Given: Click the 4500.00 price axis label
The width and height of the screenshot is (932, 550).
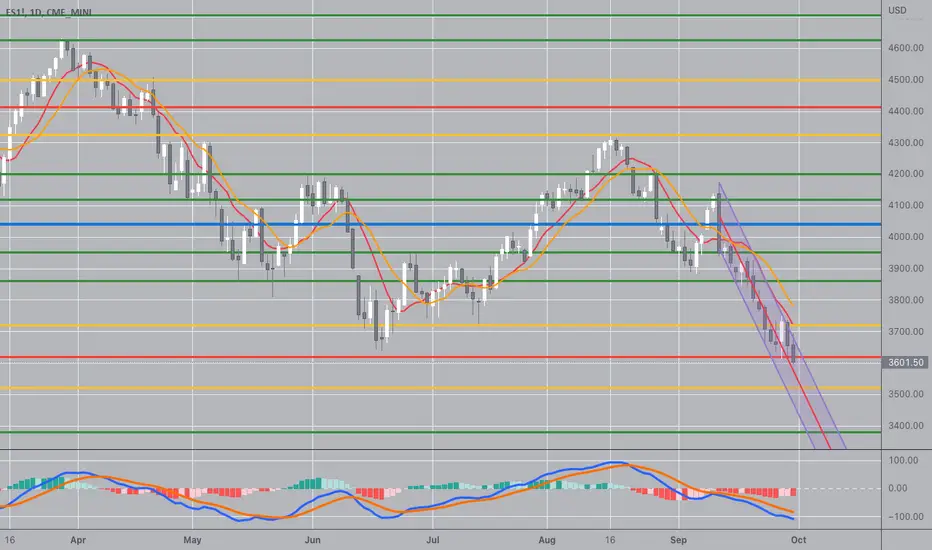Looking at the screenshot, I should point(905,79).
